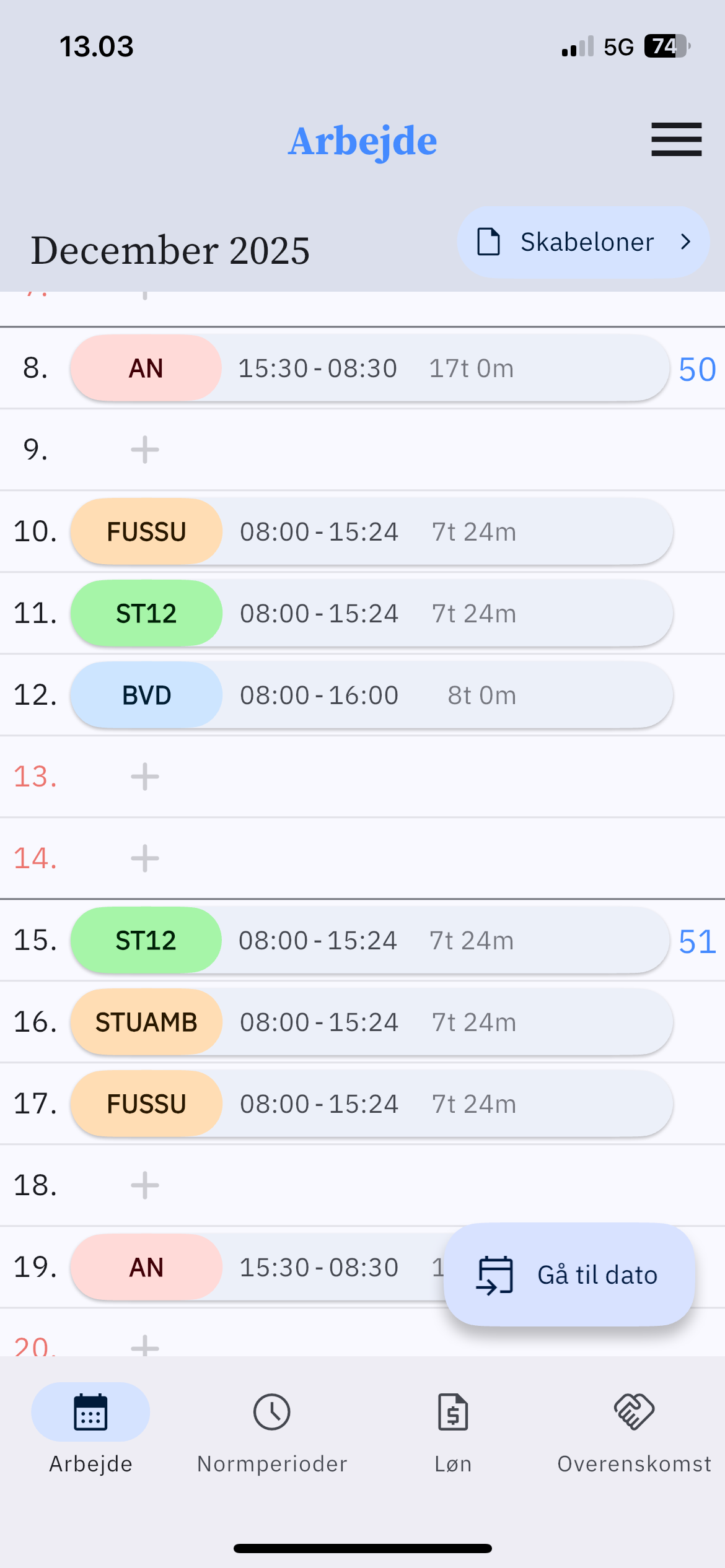Tap the plus icon on day 18
This screenshot has height=1568, width=725.
[145, 1185]
